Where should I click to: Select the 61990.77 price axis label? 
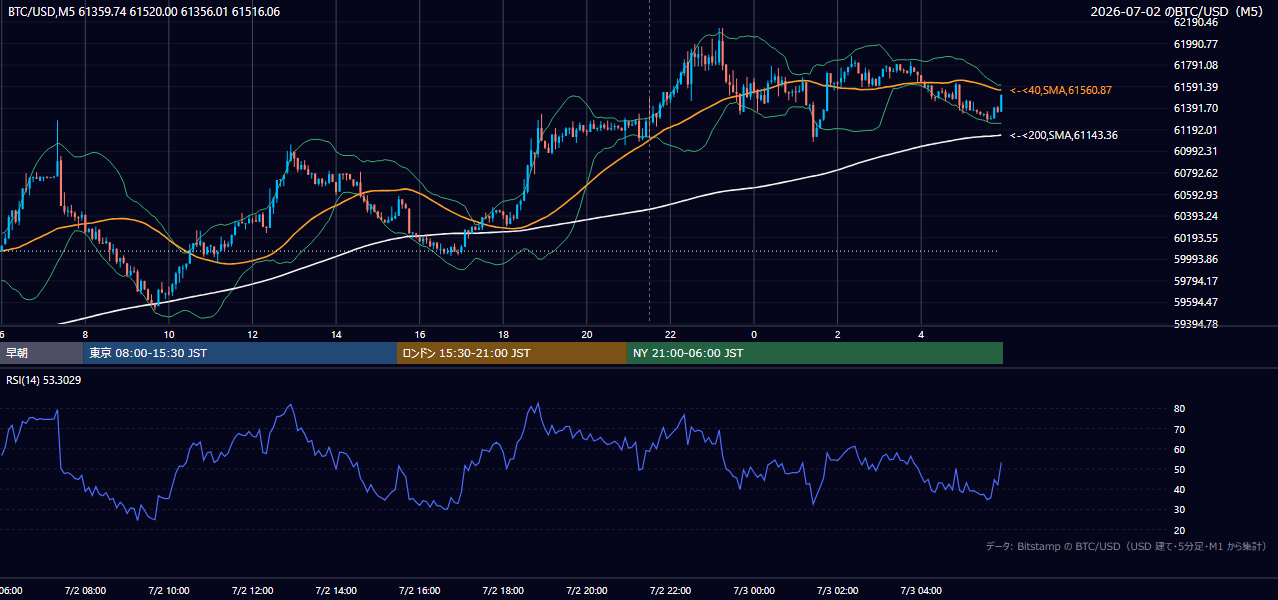pyautogui.click(x=1195, y=44)
